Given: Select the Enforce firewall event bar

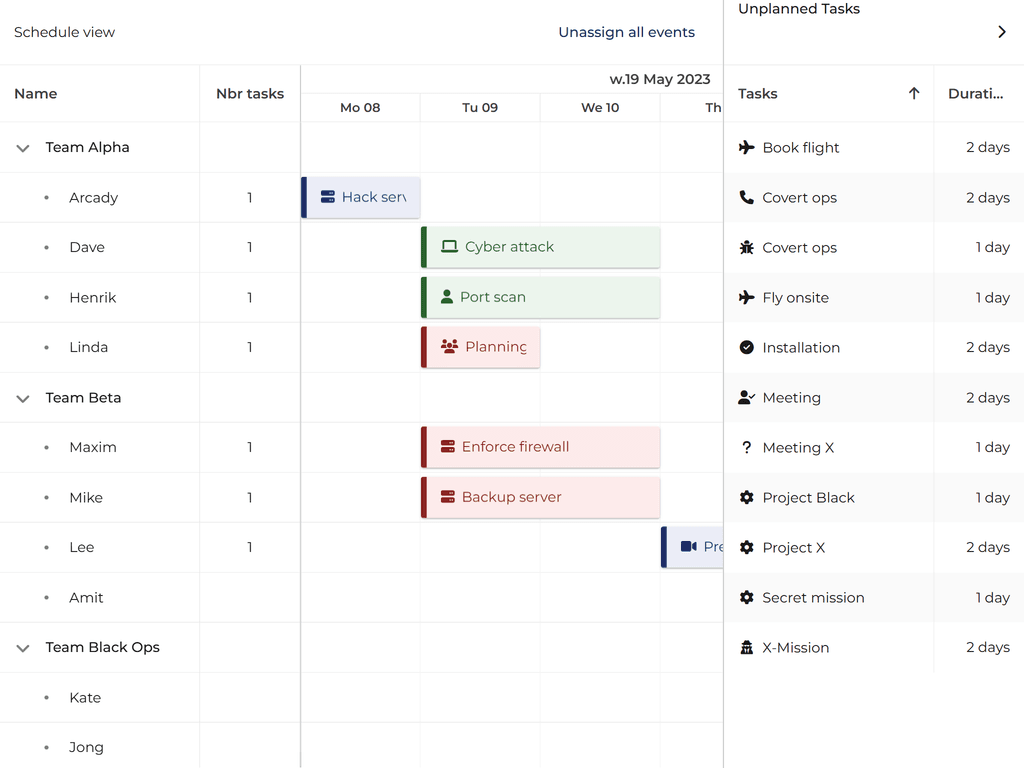Looking at the screenshot, I should (x=541, y=447).
